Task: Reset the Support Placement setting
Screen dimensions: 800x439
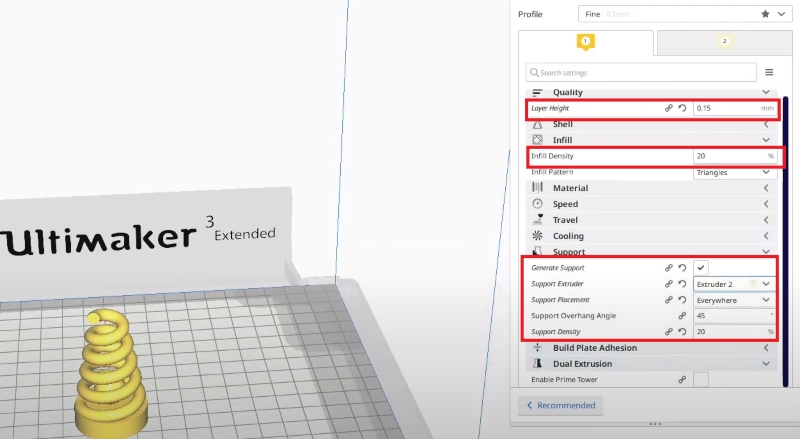Action: pos(682,300)
